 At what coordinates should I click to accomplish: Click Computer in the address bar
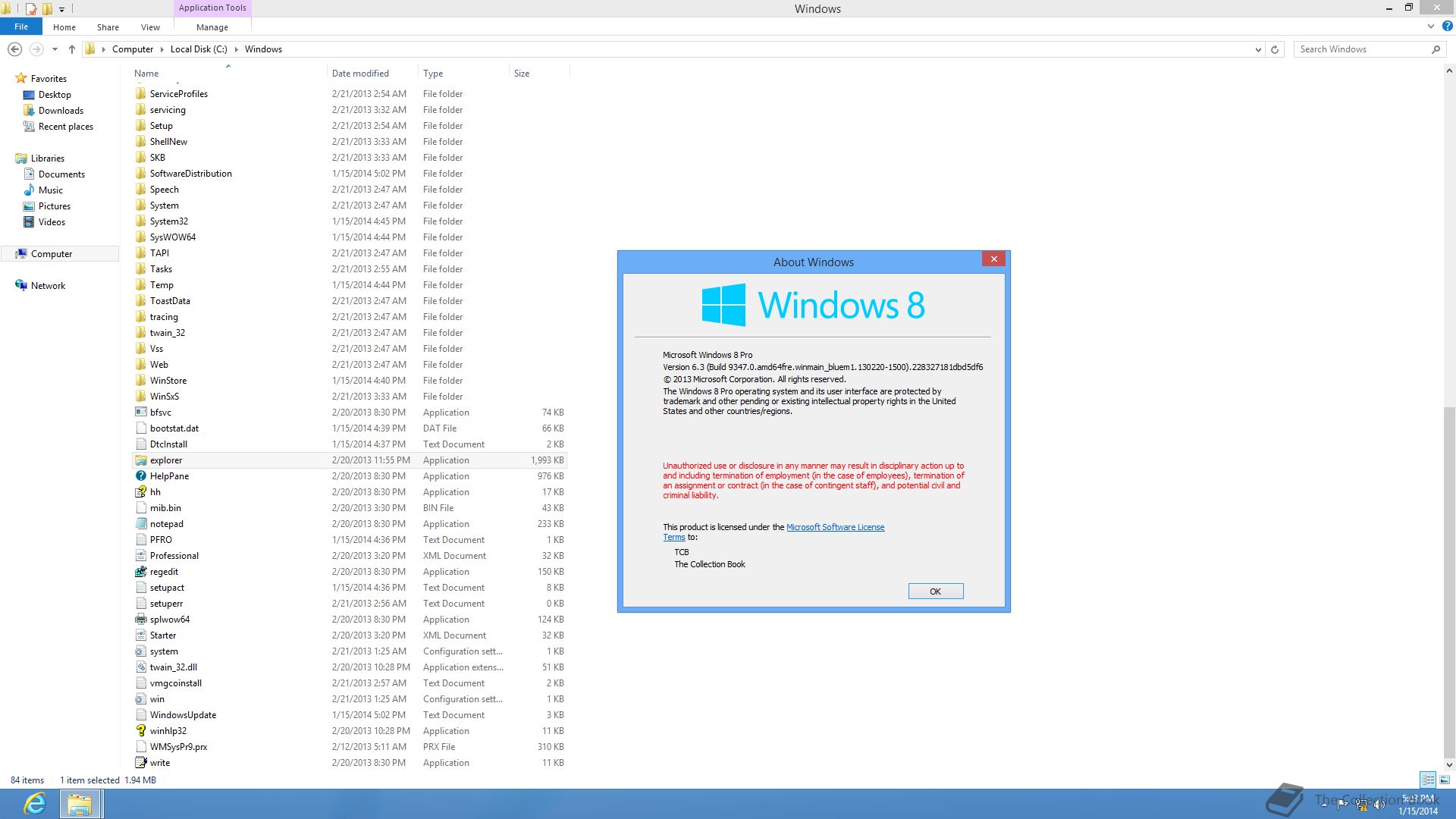click(x=133, y=49)
